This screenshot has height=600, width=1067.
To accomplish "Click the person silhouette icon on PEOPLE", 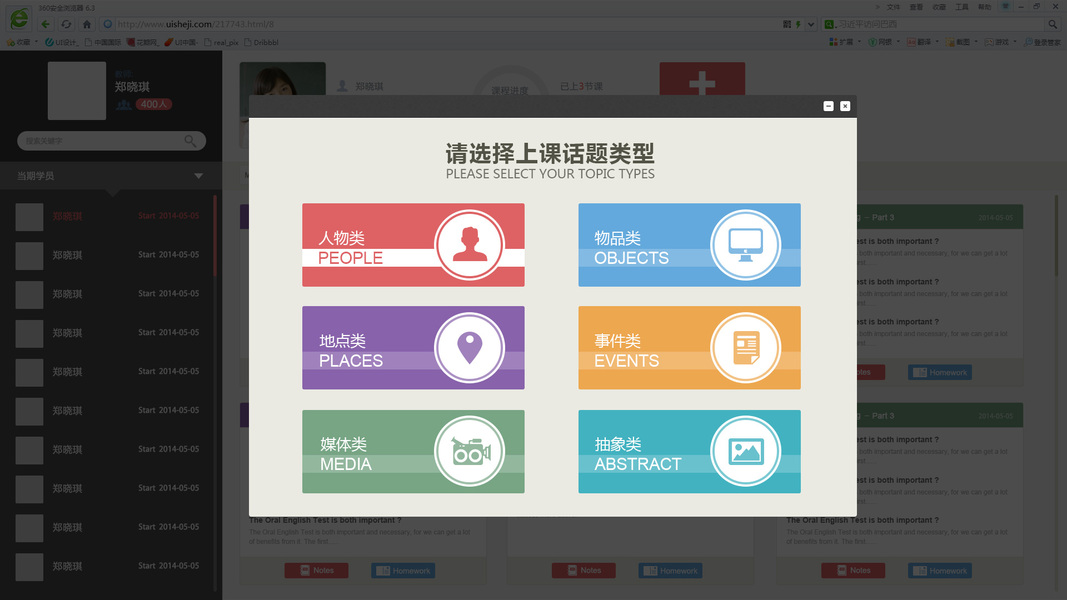I will (470, 245).
